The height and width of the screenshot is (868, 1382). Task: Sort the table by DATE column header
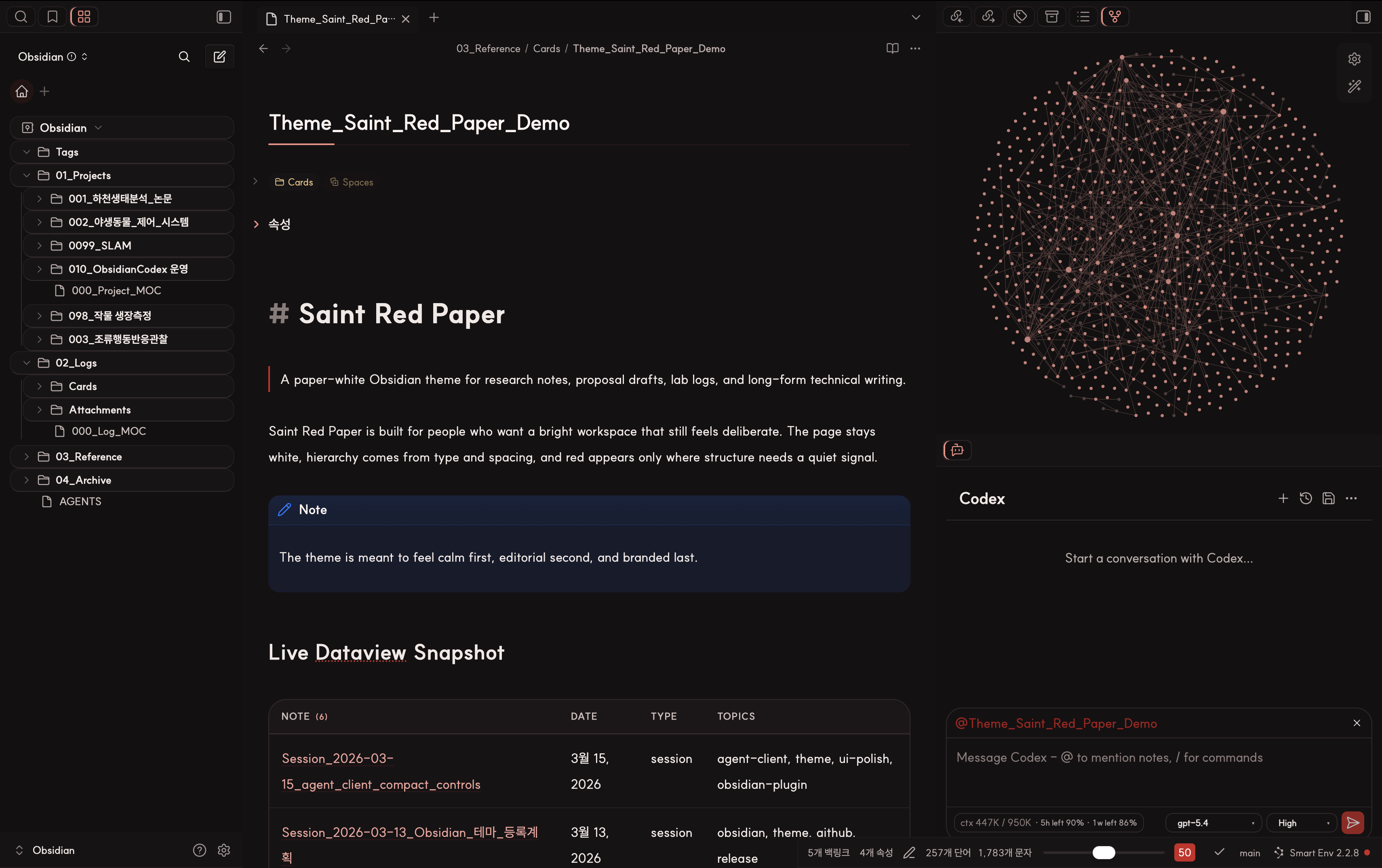tap(584, 716)
